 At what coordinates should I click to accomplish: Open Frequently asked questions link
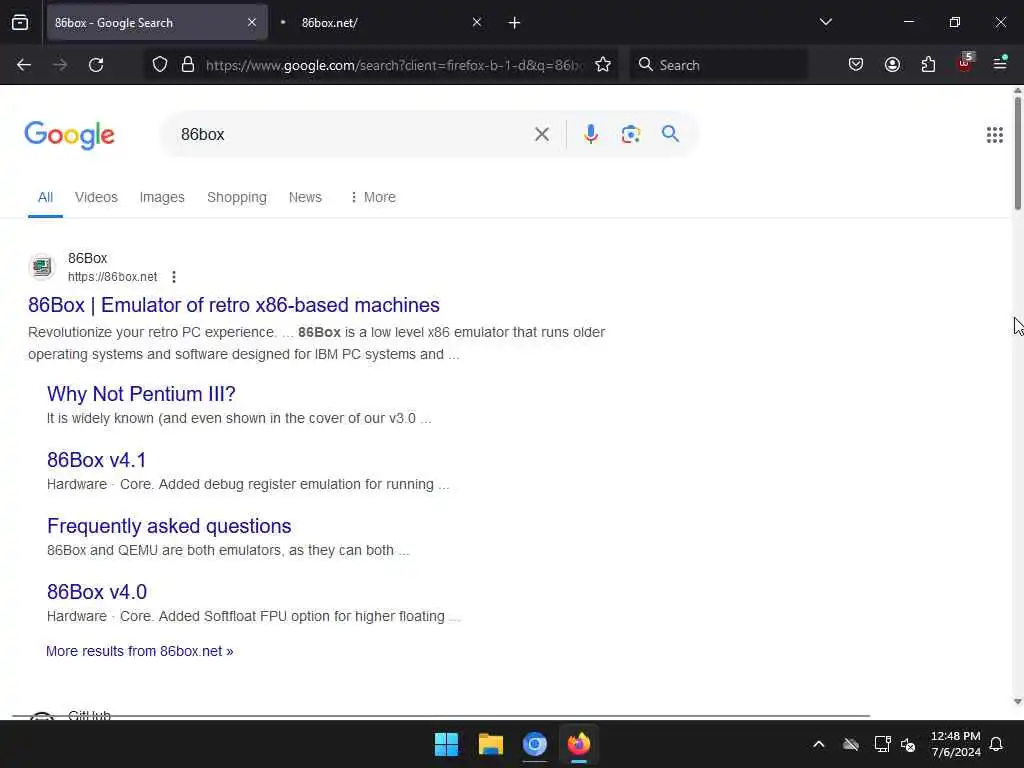169,526
